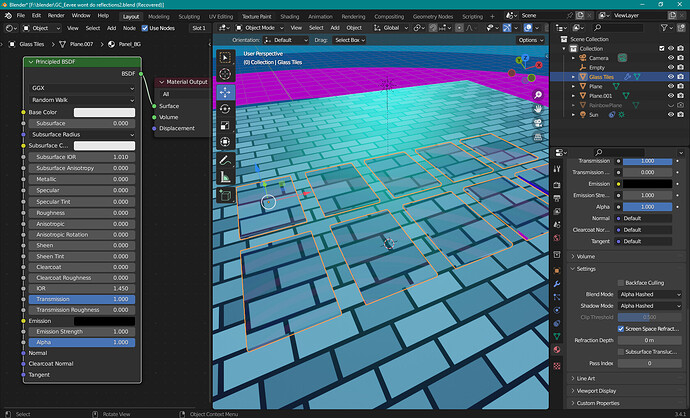Select the Select Box tool in viewport toolbar

[x=225, y=58]
